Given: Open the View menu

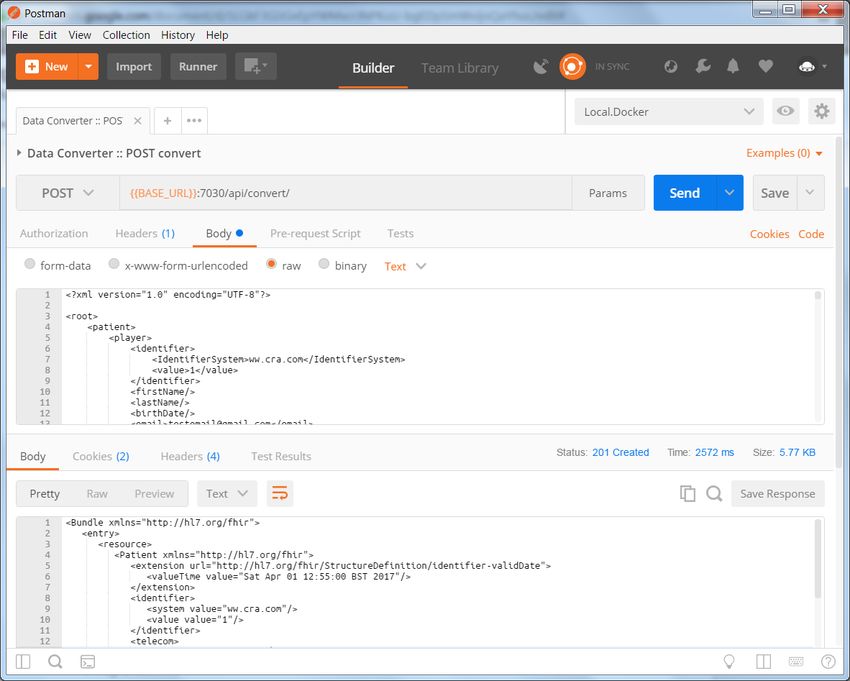Looking at the screenshot, I should click(x=80, y=35).
